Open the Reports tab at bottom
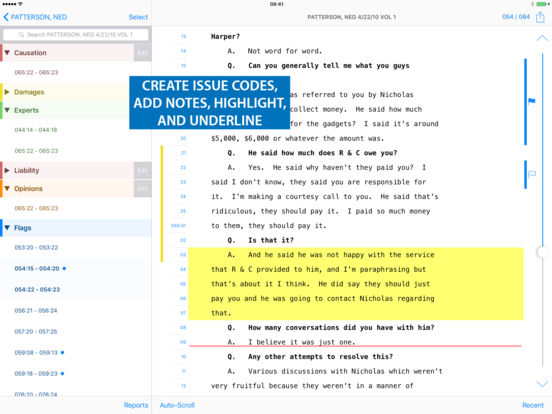The width and height of the screenshot is (552, 414). (136, 405)
